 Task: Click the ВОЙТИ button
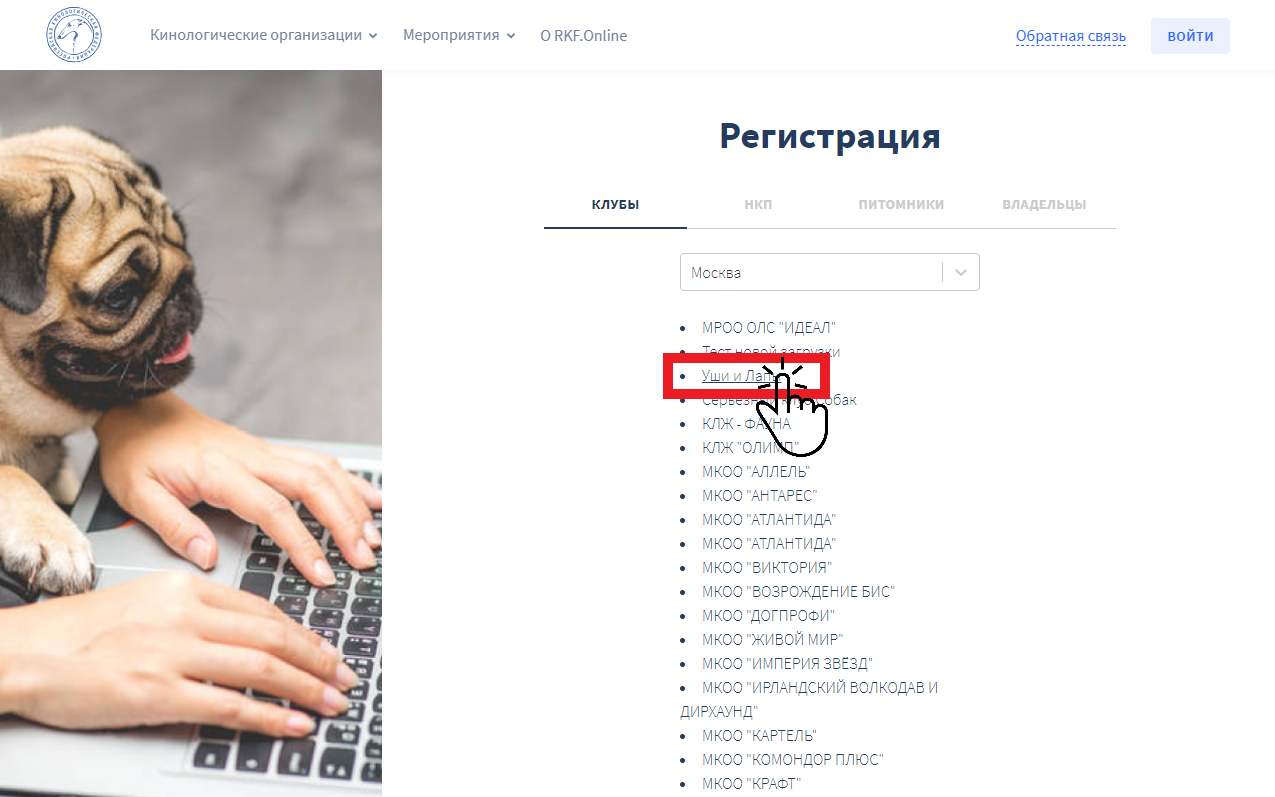point(1190,36)
